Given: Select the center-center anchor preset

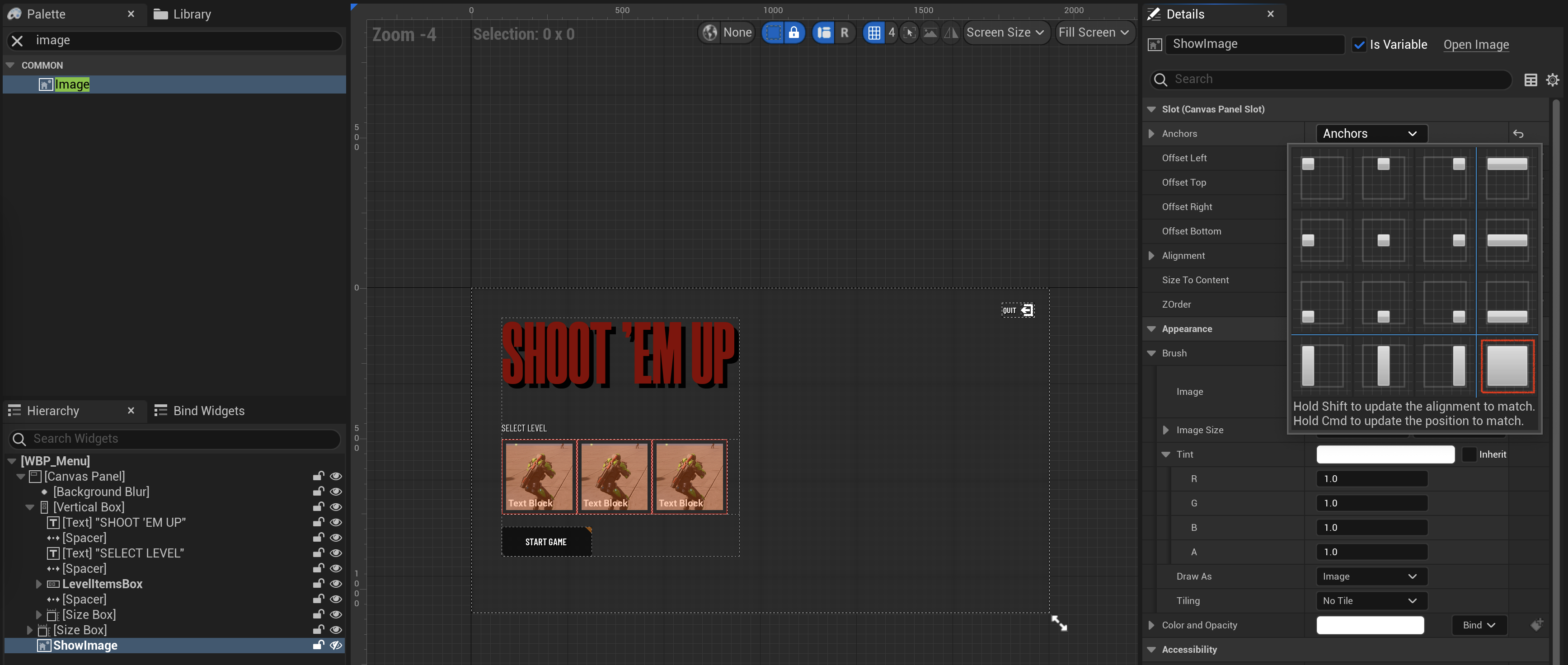Looking at the screenshot, I should point(1383,240).
